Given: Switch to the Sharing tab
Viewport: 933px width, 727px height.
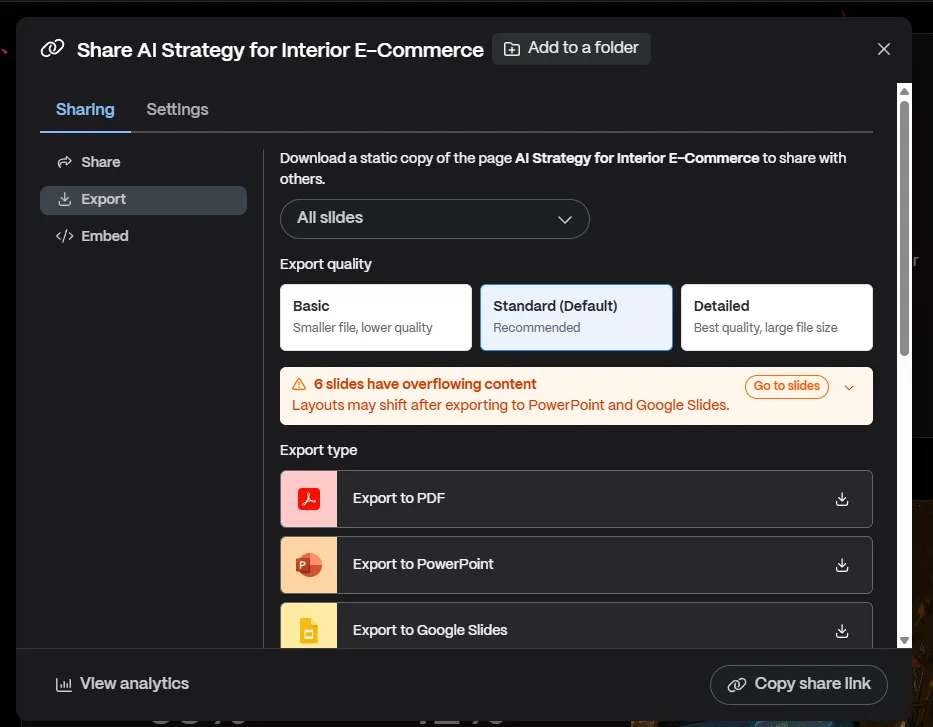Looking at the screenshot, I should tap(85, 109).
